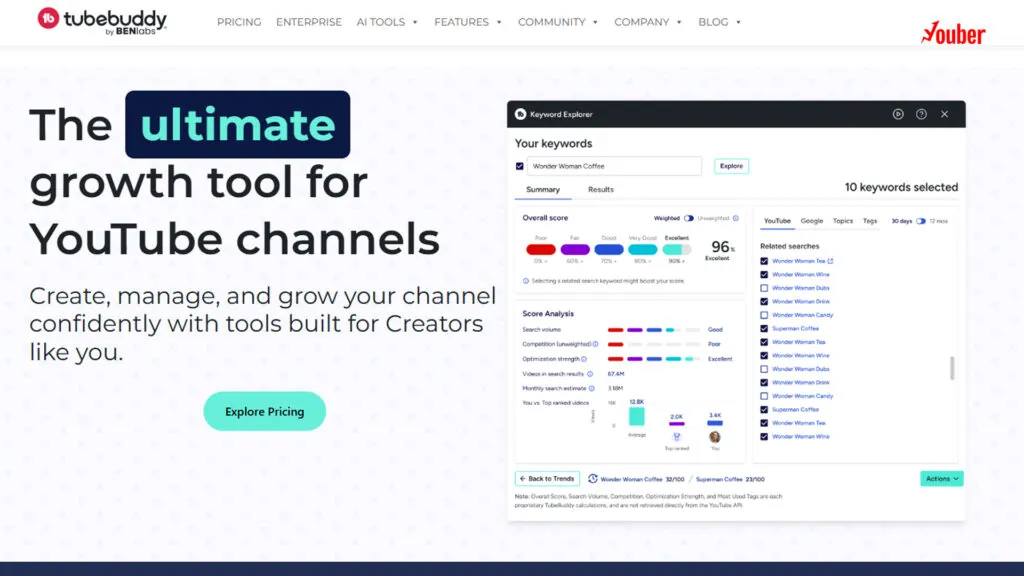Screen dimensions: 1024x576
Task: Click the history icon before Wonder Woman Coffee 32/100
Action: tap(592, 479)
